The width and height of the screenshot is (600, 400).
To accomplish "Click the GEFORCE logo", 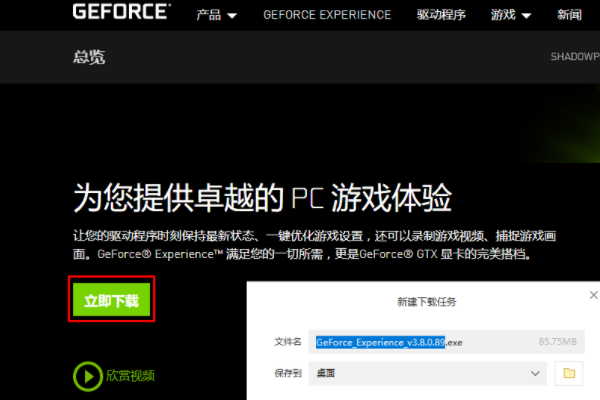I will 122,11.
